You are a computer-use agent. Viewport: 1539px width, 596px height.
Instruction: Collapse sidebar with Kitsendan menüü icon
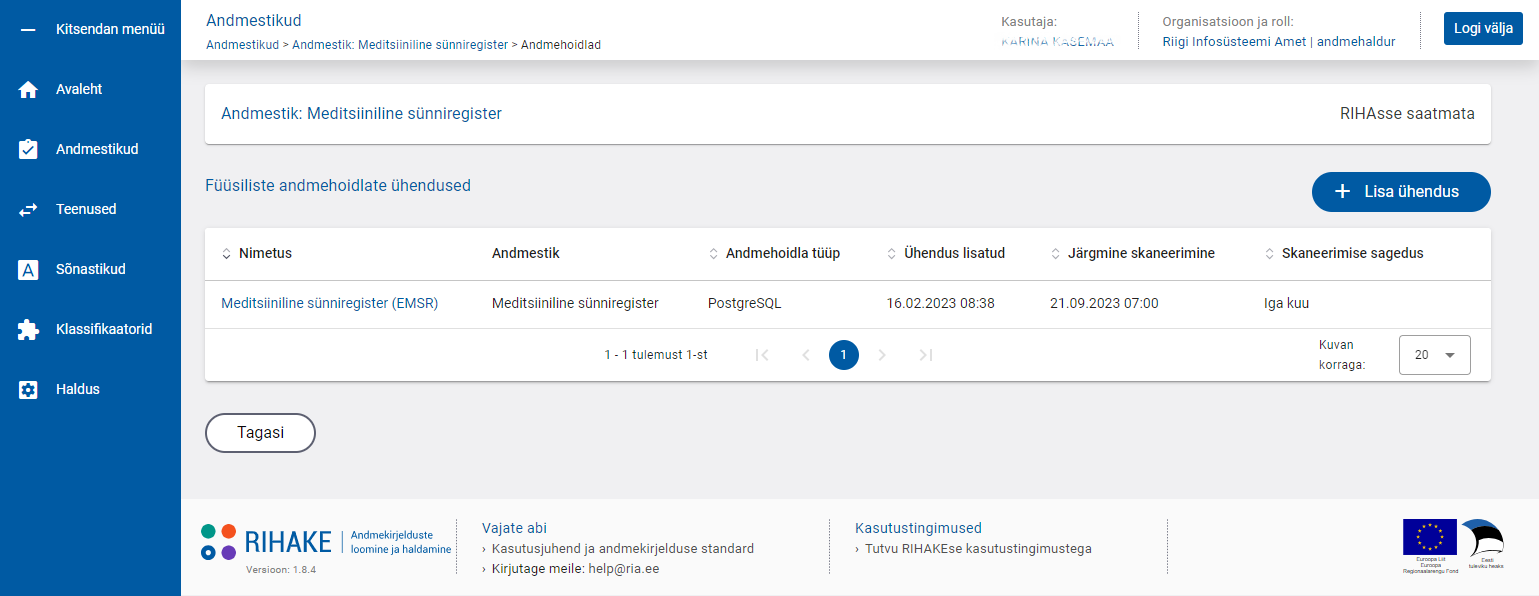coord(28,30)
